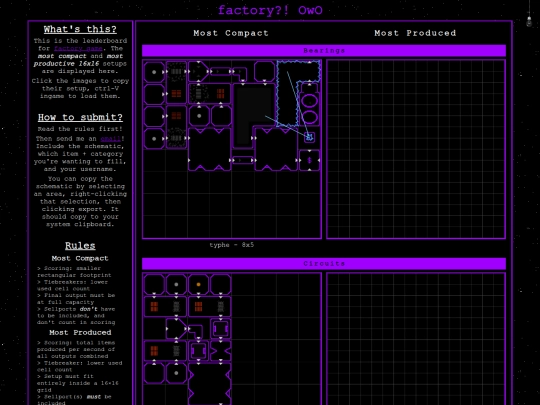
Task: Click the "Most Compact" rules subheading in sidebar
Action: pyautogui.click(x=80, y=258)
